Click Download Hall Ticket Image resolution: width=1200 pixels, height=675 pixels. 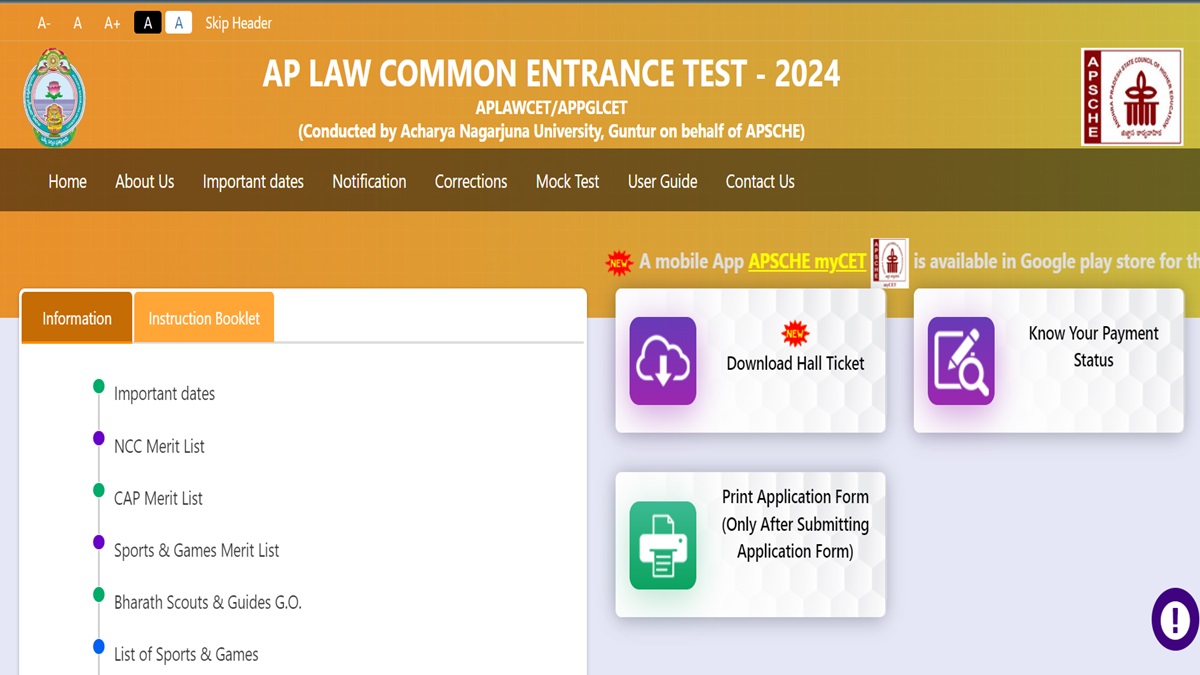tap(795, 364)
